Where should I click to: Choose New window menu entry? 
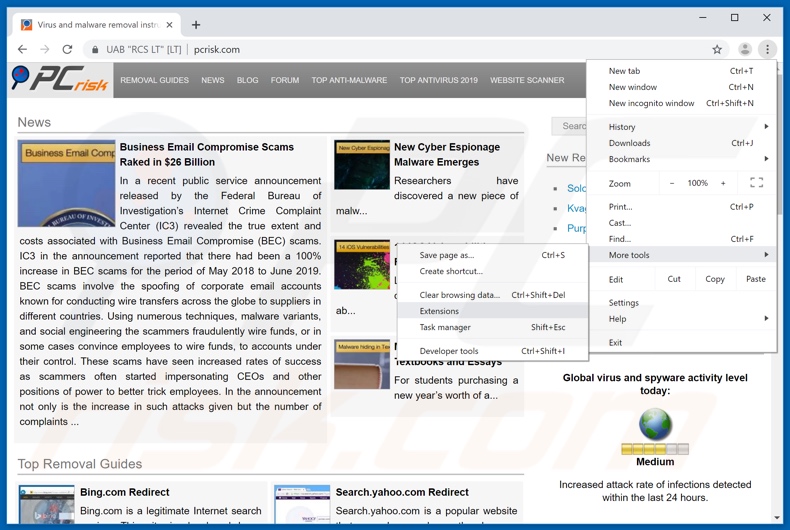coord(681,87)
